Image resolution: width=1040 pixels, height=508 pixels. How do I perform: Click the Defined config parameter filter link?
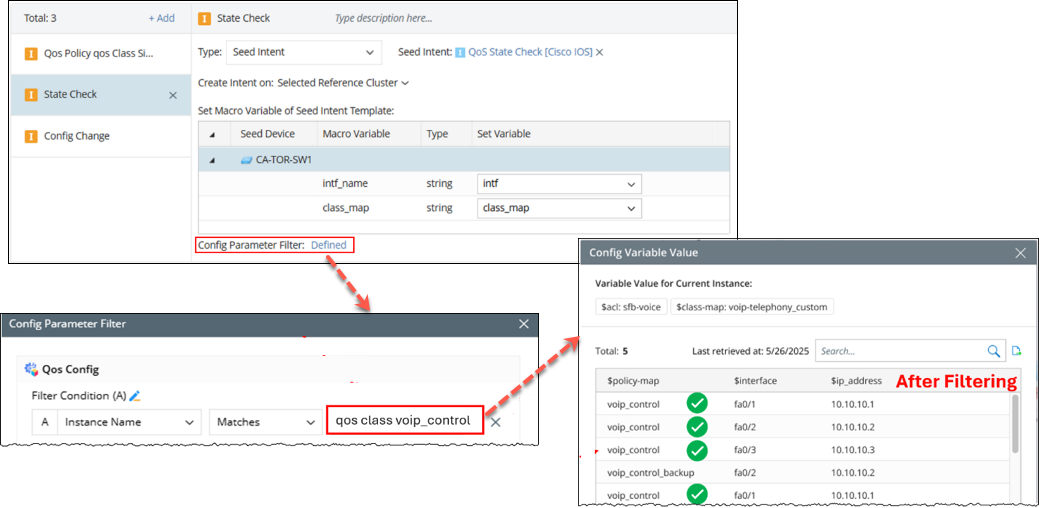click(329, 245)
